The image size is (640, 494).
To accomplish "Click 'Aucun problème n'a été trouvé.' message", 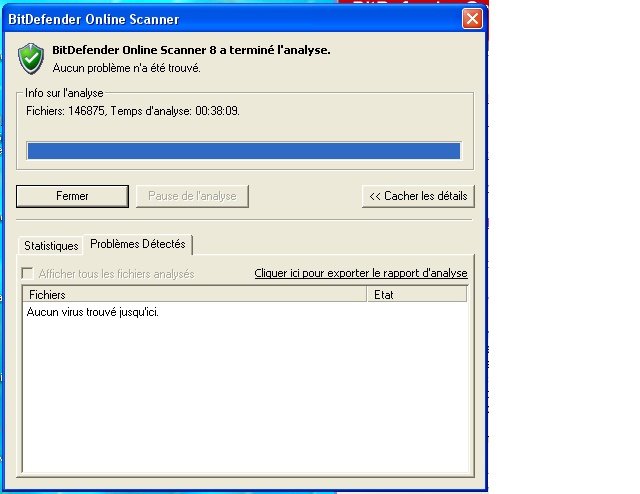I will click(x=127, y=68).
